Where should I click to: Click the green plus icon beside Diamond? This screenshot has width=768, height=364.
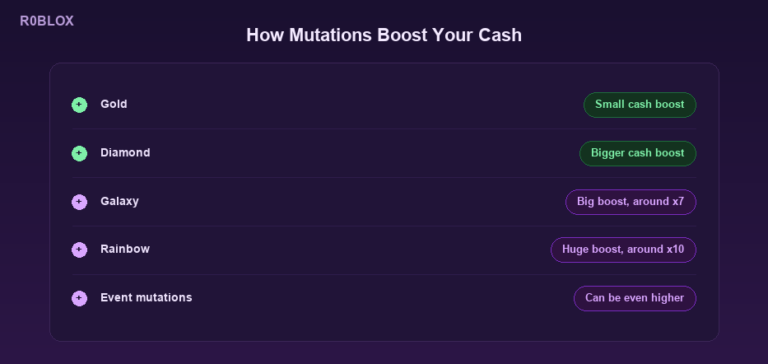(x=79, y=153)
